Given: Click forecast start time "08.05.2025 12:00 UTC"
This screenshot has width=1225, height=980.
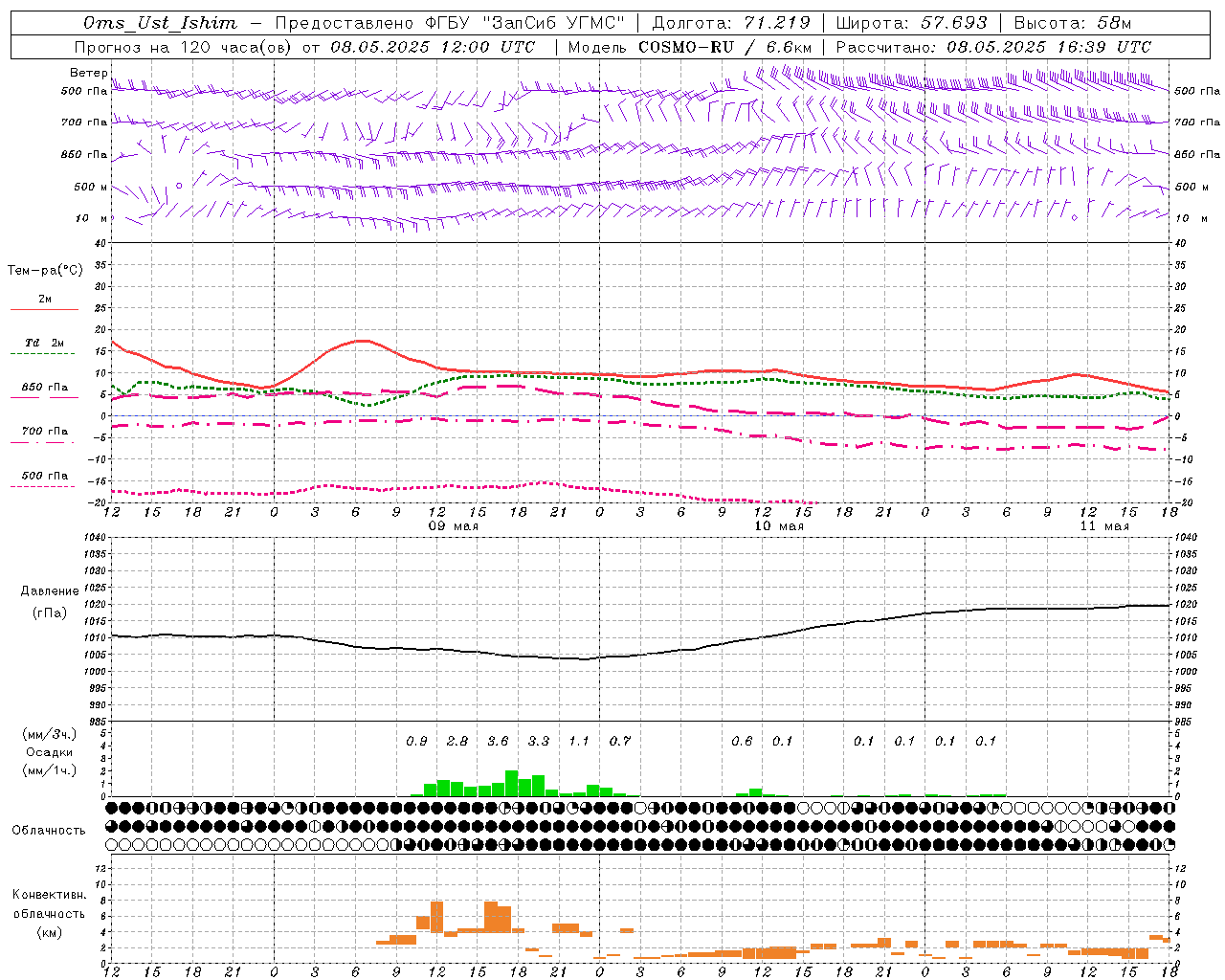Looking at the screenshot, I should pyautogui.click(x=433, y=47).
